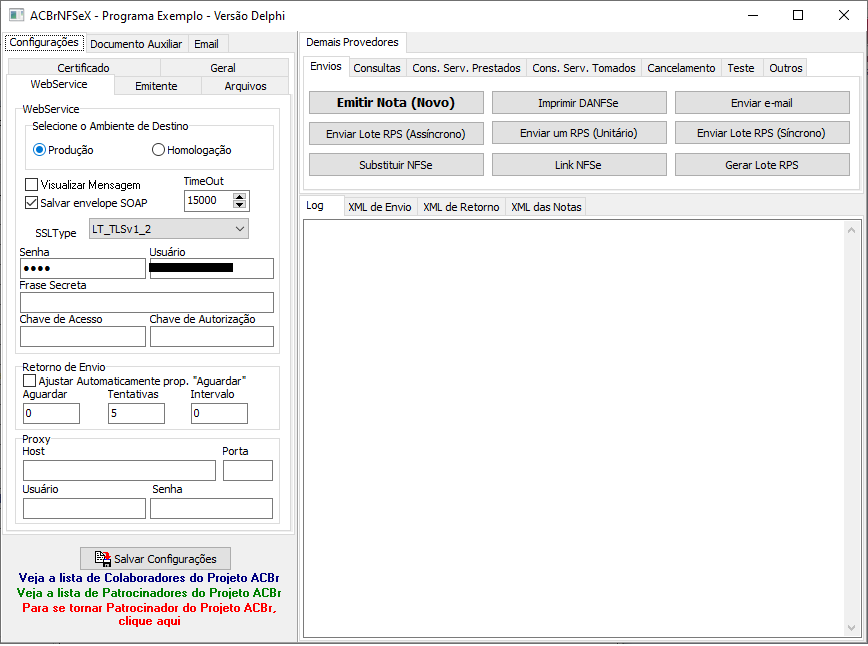This screenshot has width=868, height=646.
Task: Show the XML de Envio tab
Action: point(380,206)
